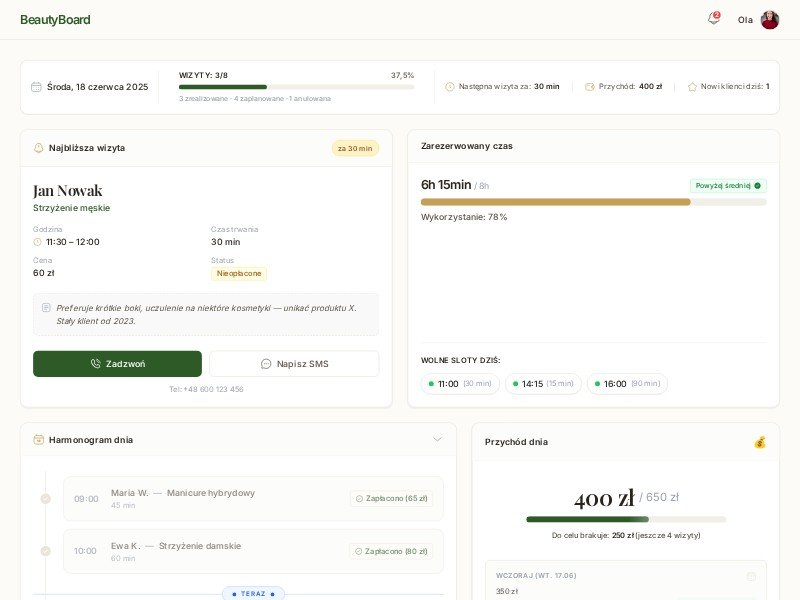Select the 11:00 free slot
This screenshot has height=600, width=800.
[x=460, y=384]
